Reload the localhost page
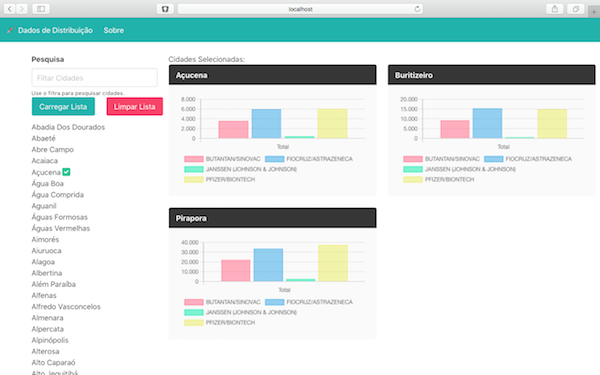 pyautogui.click(x=417, y=9)
